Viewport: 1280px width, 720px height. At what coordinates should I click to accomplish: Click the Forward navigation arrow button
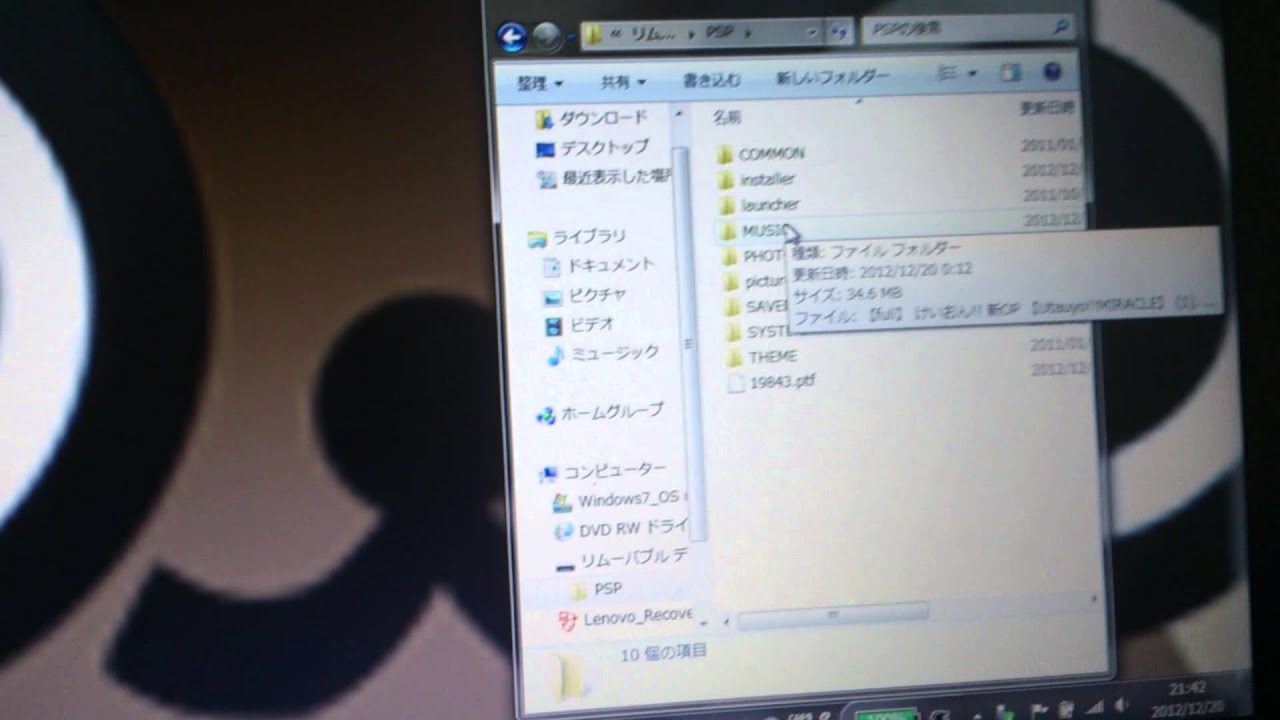coord(546,37)
